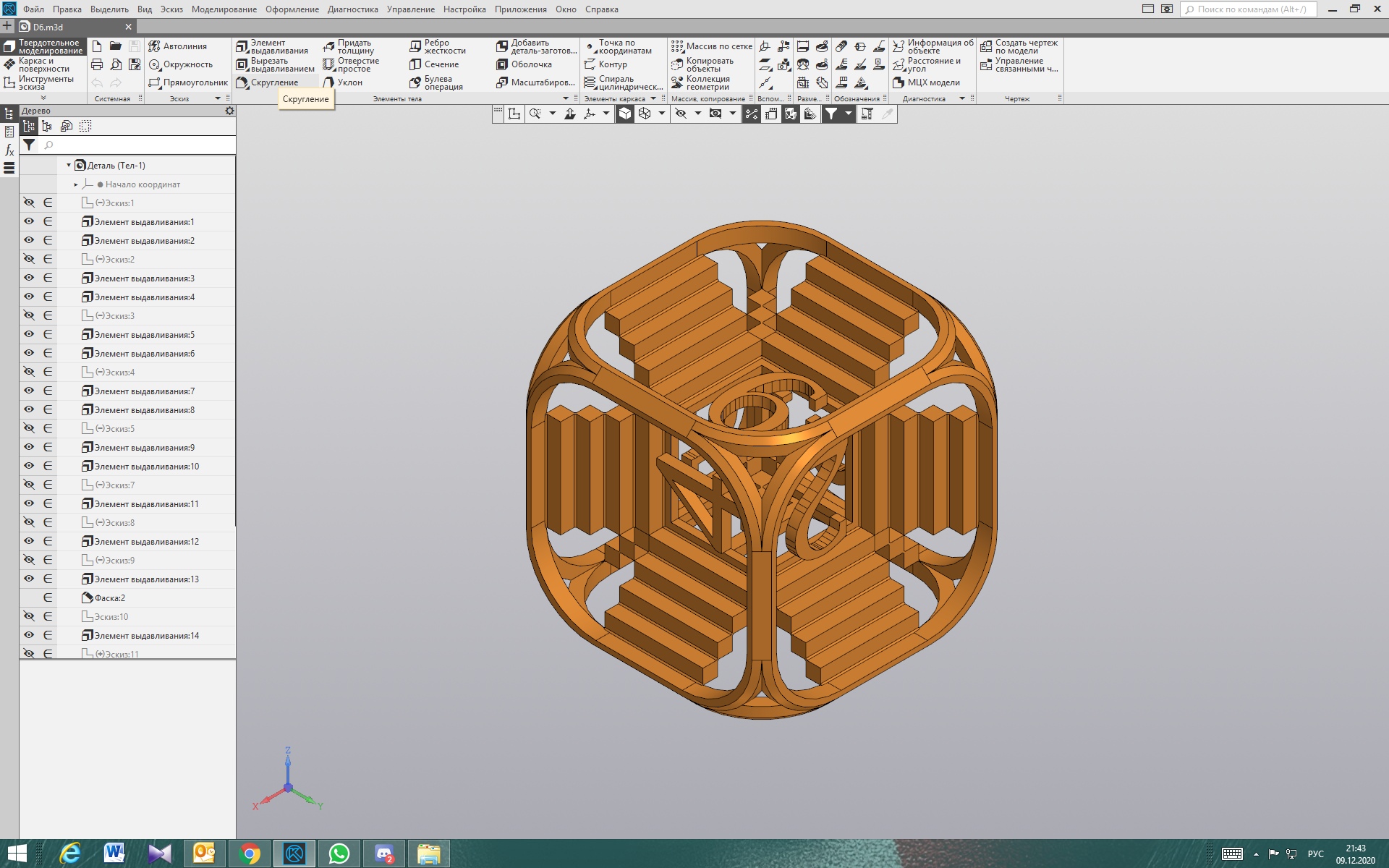The width and height of the screenshot is (1389, 868).
Task: Open the variables fx side panel
Action: coord(9,150)
